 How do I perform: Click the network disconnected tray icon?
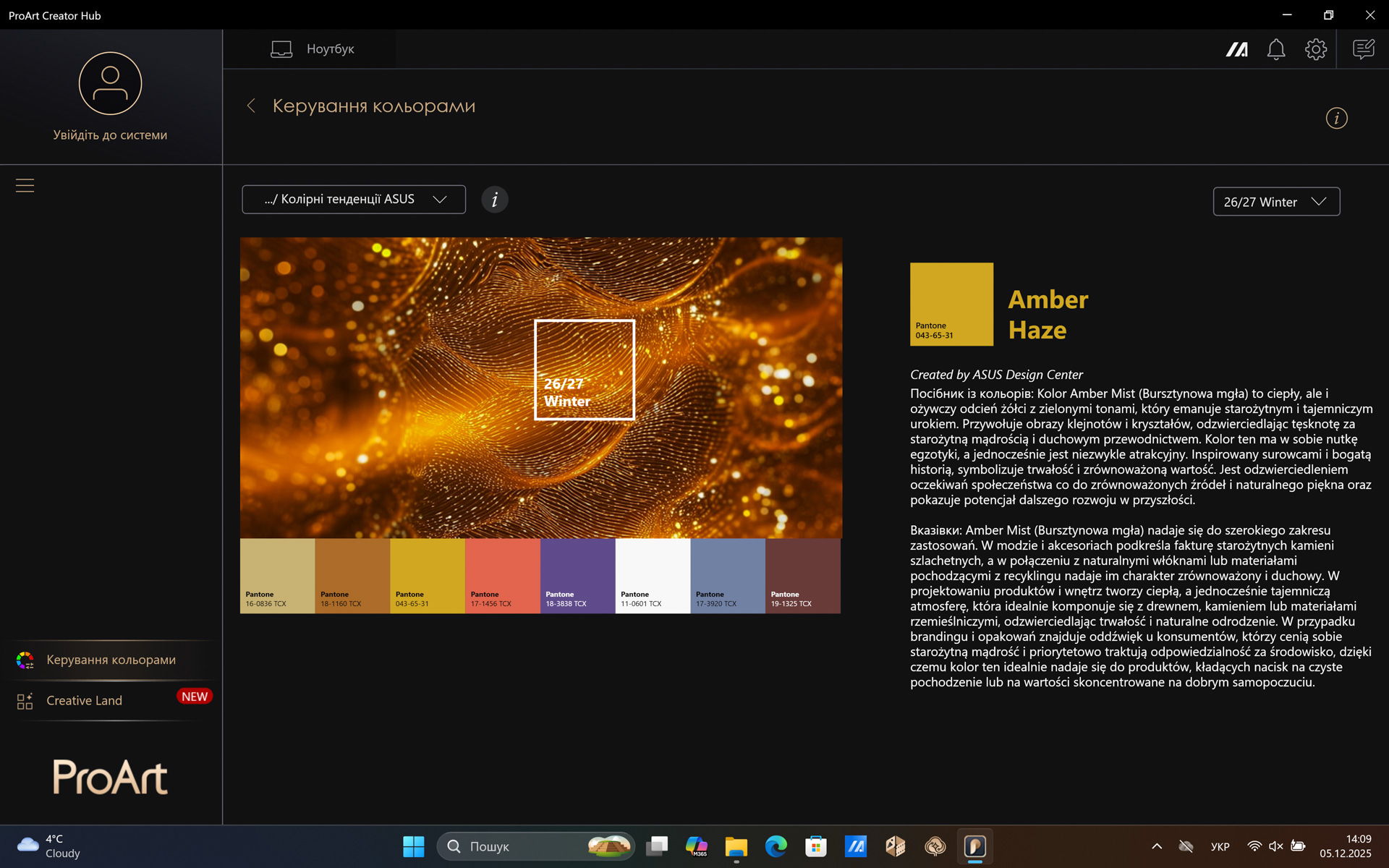(1186, 846)
